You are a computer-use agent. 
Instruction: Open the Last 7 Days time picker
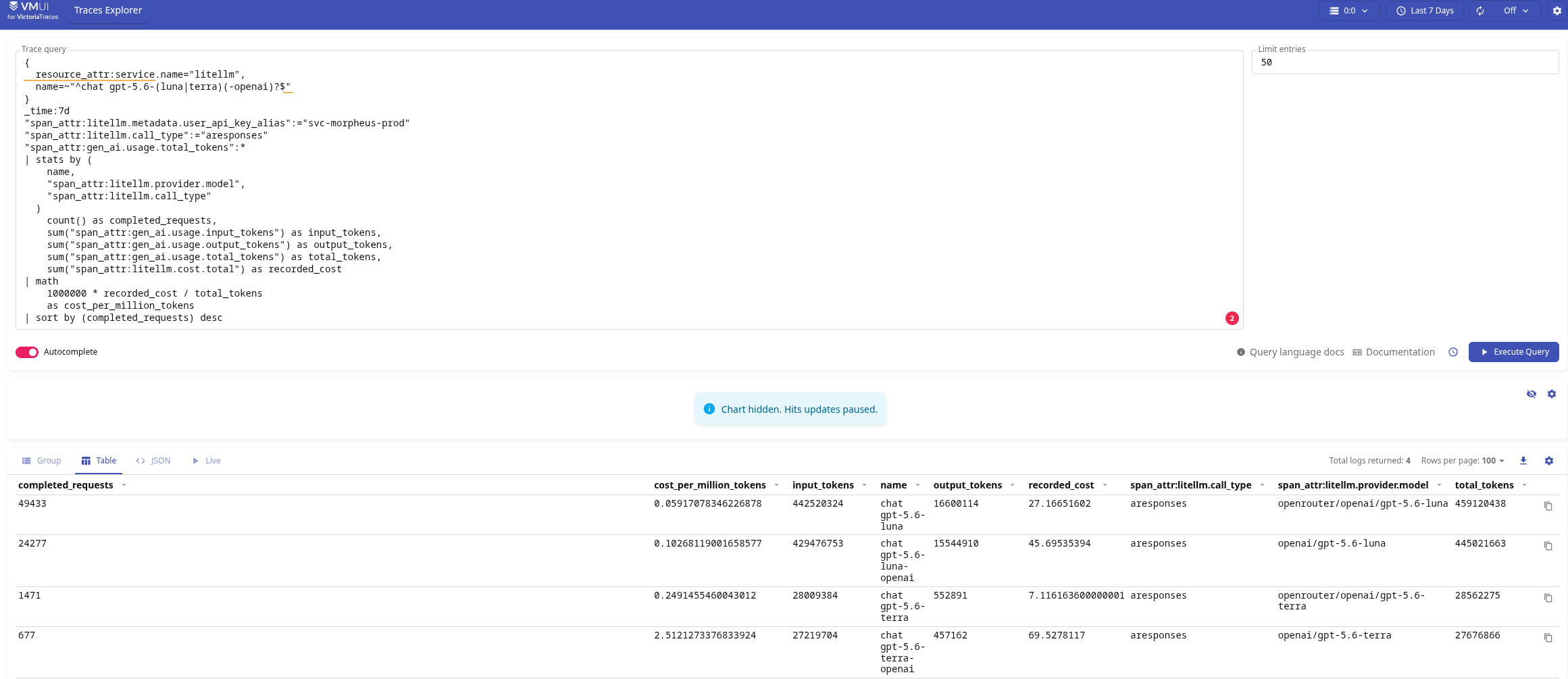(1424, 11)
